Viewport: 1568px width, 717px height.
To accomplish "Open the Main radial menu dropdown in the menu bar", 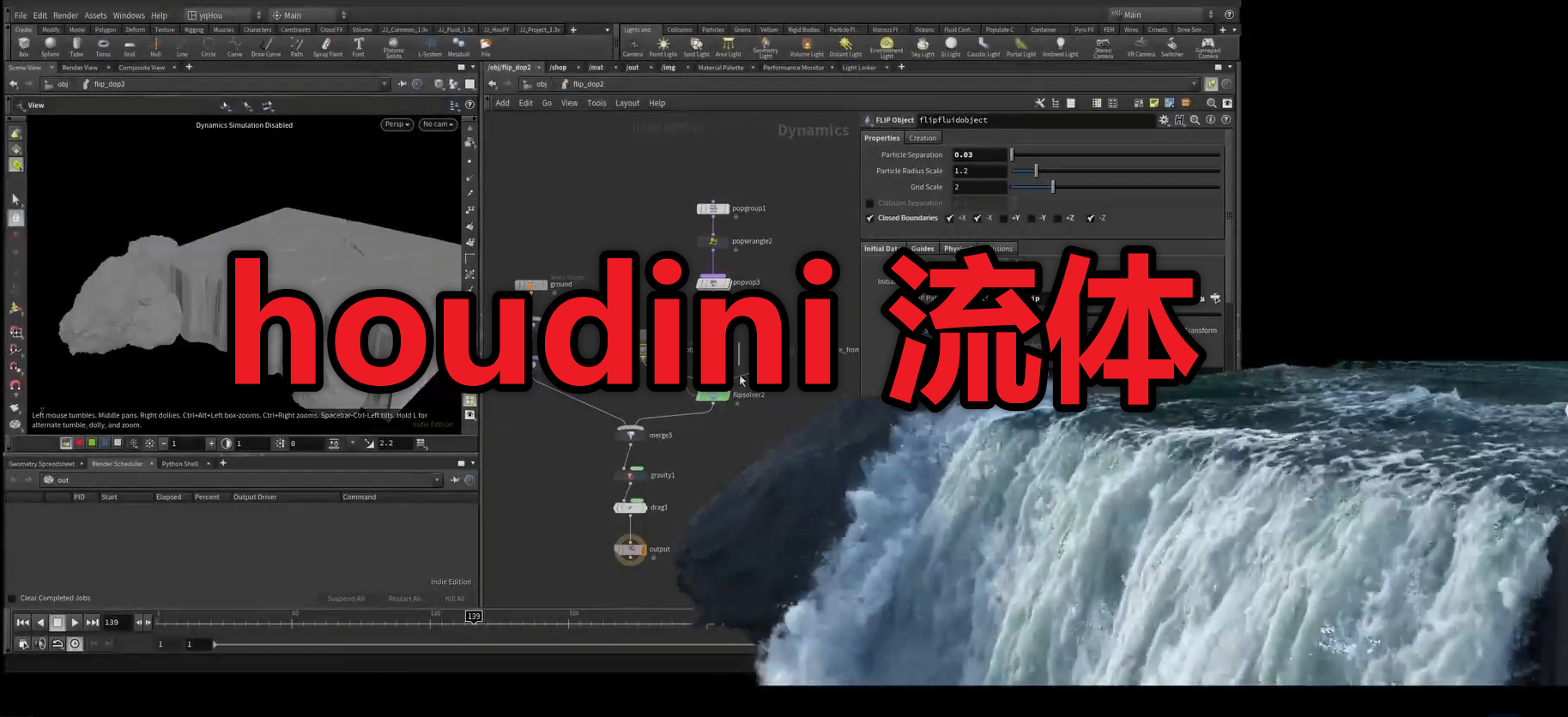I will (308, 15).
